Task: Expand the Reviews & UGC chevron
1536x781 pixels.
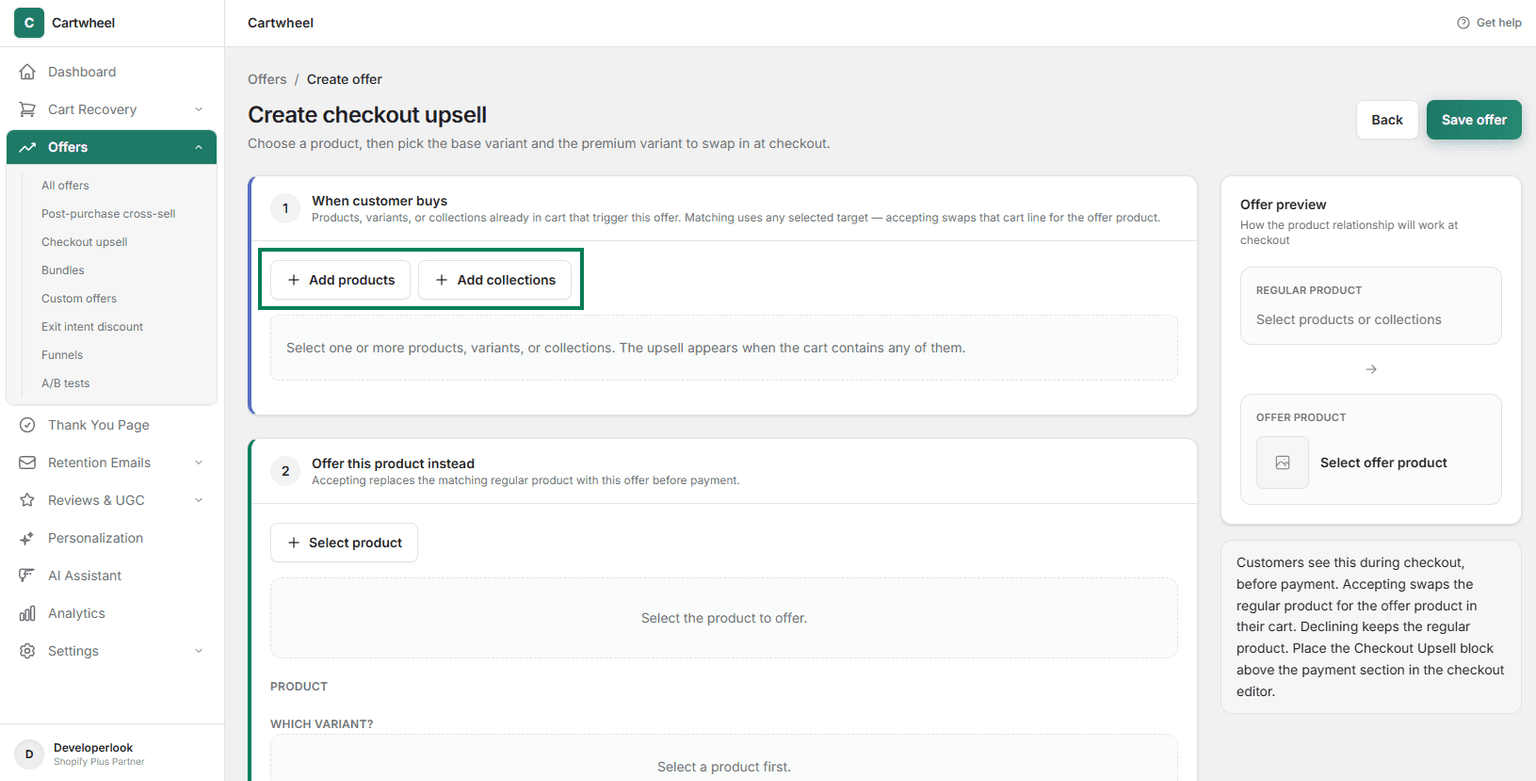Action: point(198,500)
